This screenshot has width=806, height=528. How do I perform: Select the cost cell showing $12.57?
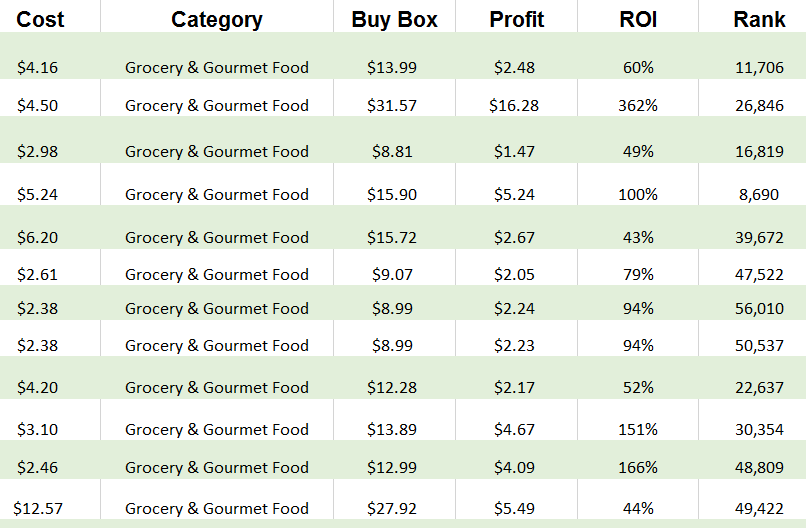tap(40, 509)
